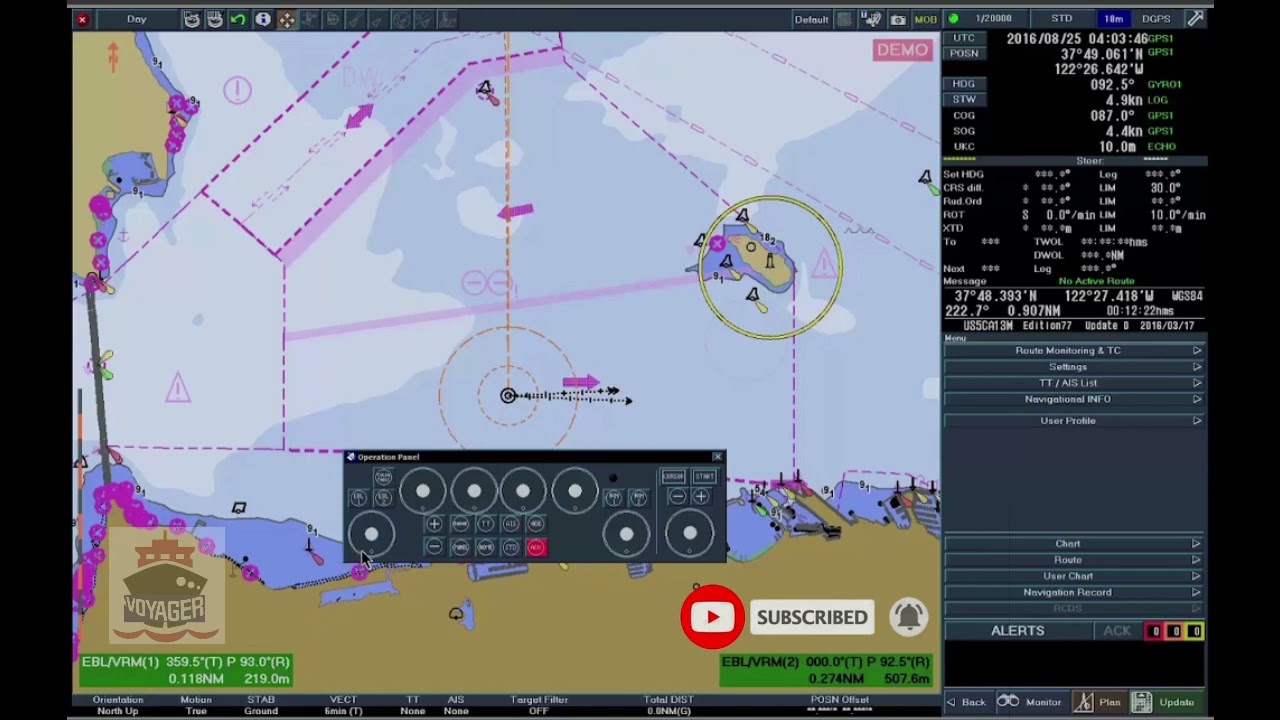This screenshot has height=720, width=1280.
Task: Open the information (i) query tool
Action: [262, 19]
